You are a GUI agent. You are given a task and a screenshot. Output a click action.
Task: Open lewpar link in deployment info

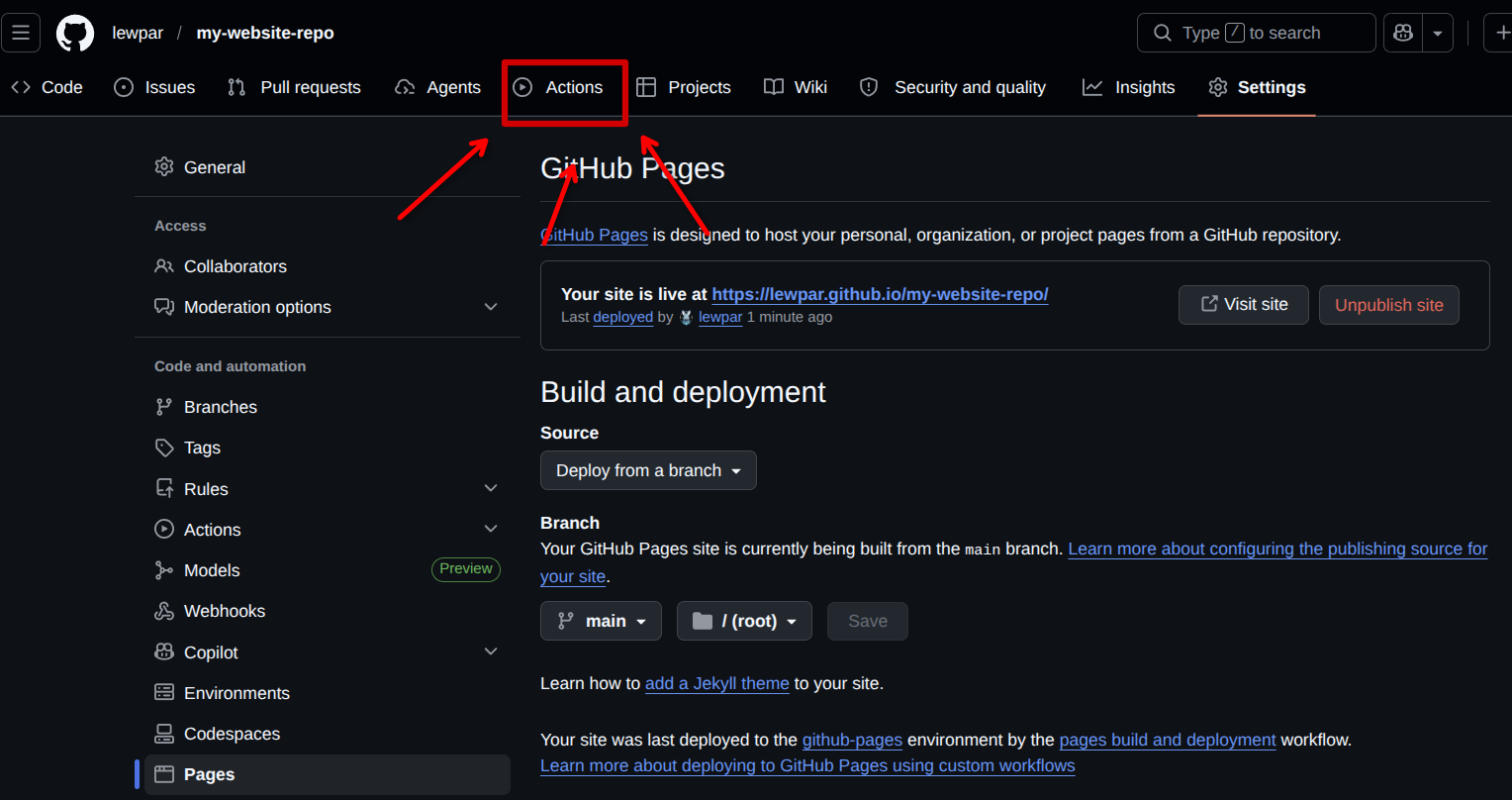720,317
